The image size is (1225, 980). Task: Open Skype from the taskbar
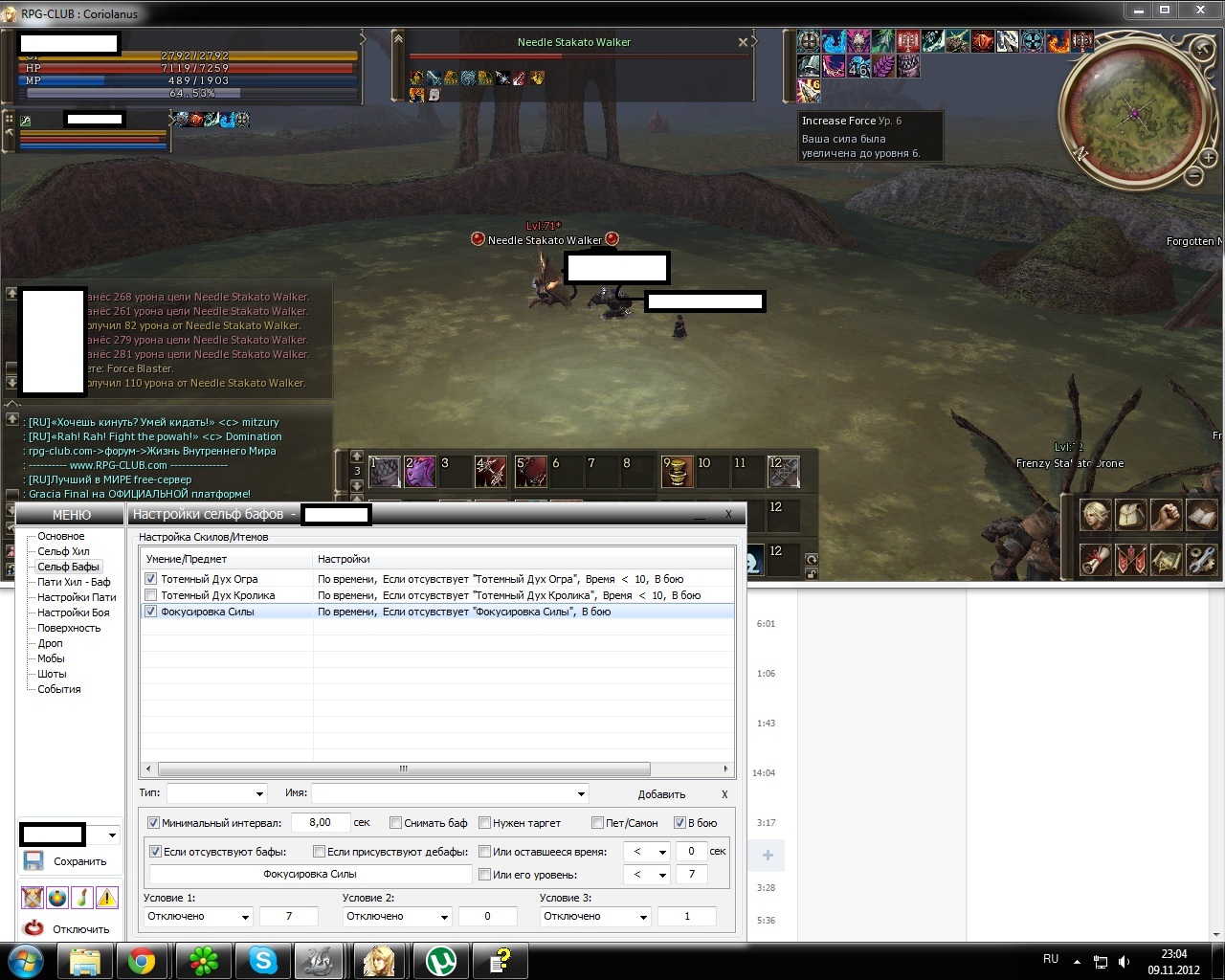pyautogui.click(x=263, y=960)
